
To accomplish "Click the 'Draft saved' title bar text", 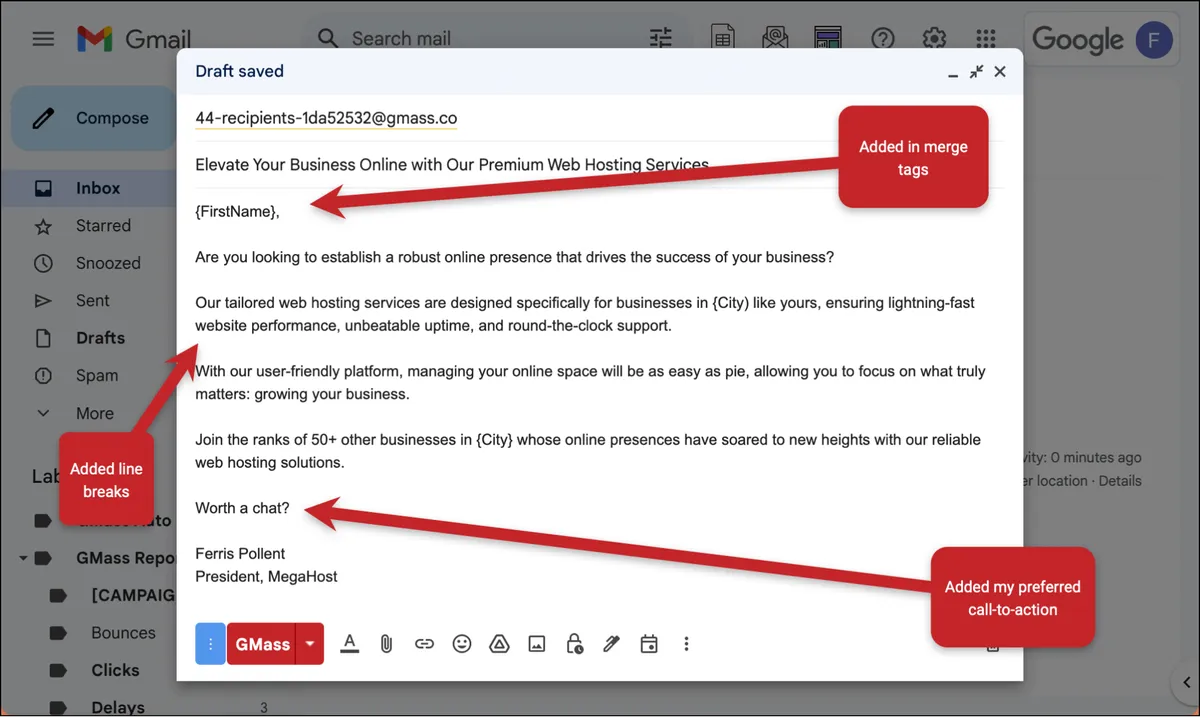I will pos(239,71).
